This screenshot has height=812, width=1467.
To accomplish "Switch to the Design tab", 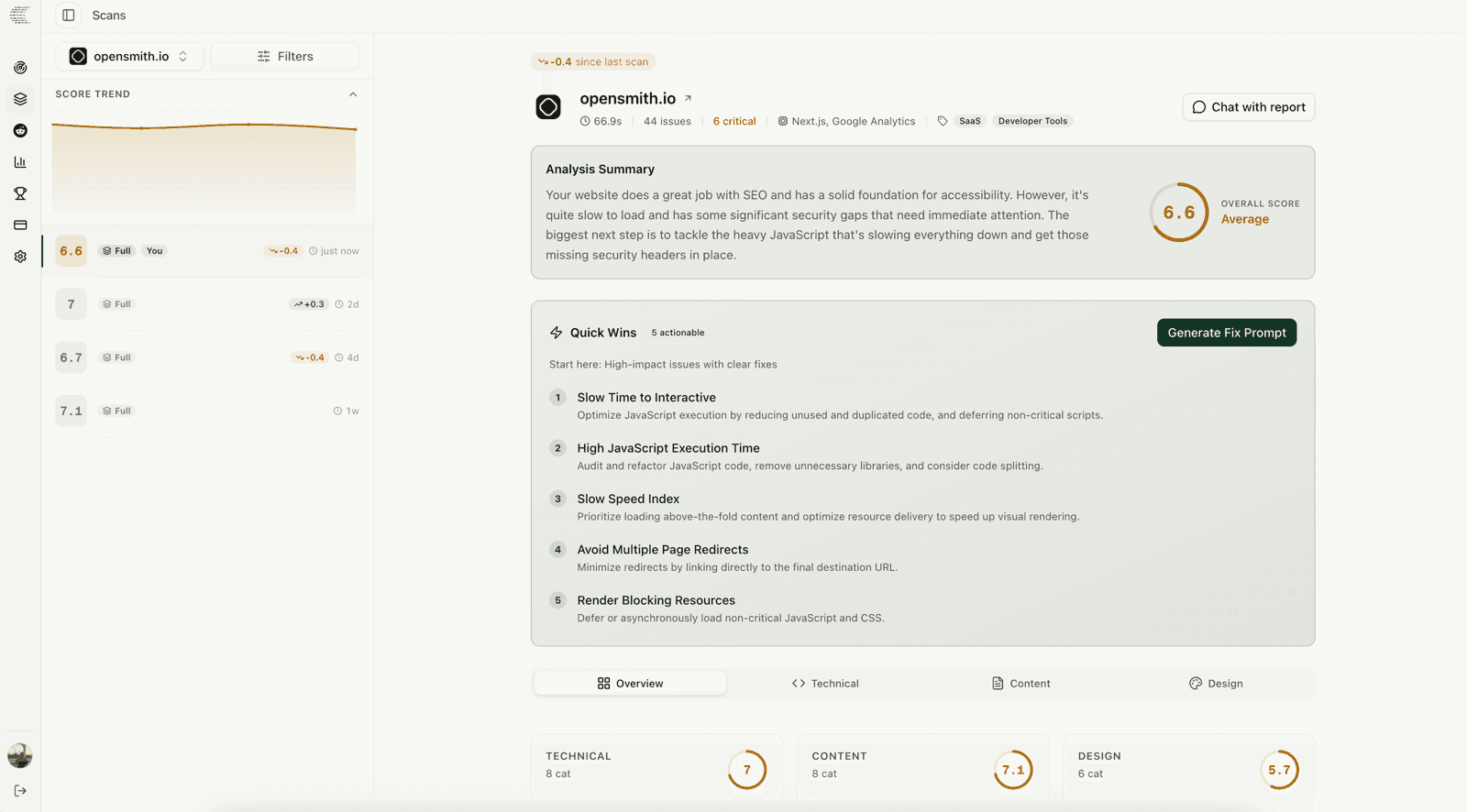I will (x=1216, y=684).
